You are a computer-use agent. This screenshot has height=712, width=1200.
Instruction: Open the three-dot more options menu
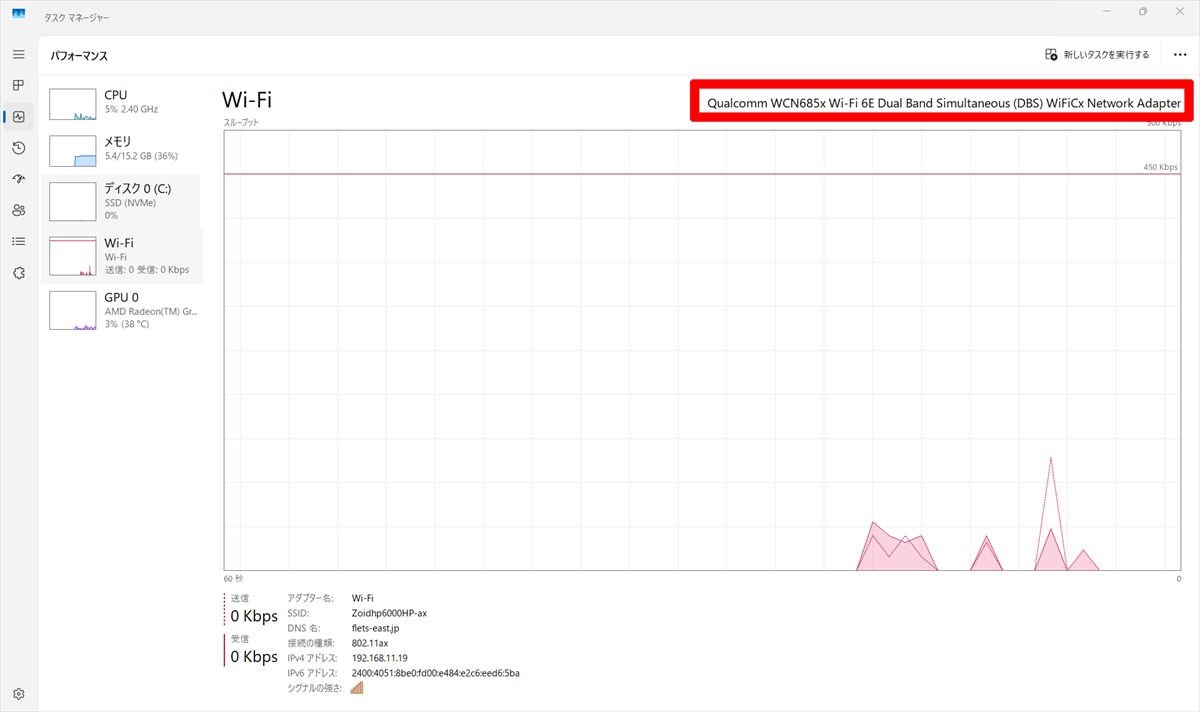1179,55
